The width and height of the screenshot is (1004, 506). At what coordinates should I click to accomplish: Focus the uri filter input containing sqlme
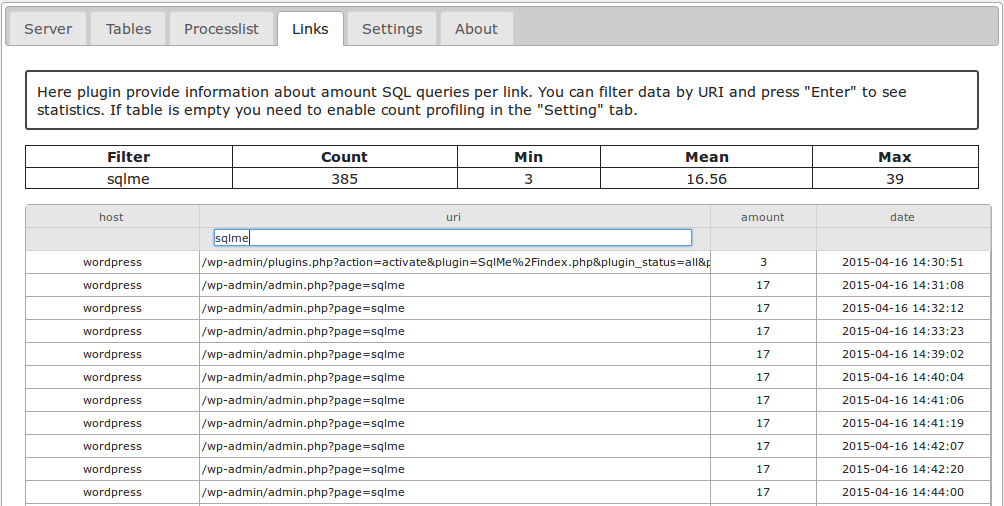[x=453, y=238]
